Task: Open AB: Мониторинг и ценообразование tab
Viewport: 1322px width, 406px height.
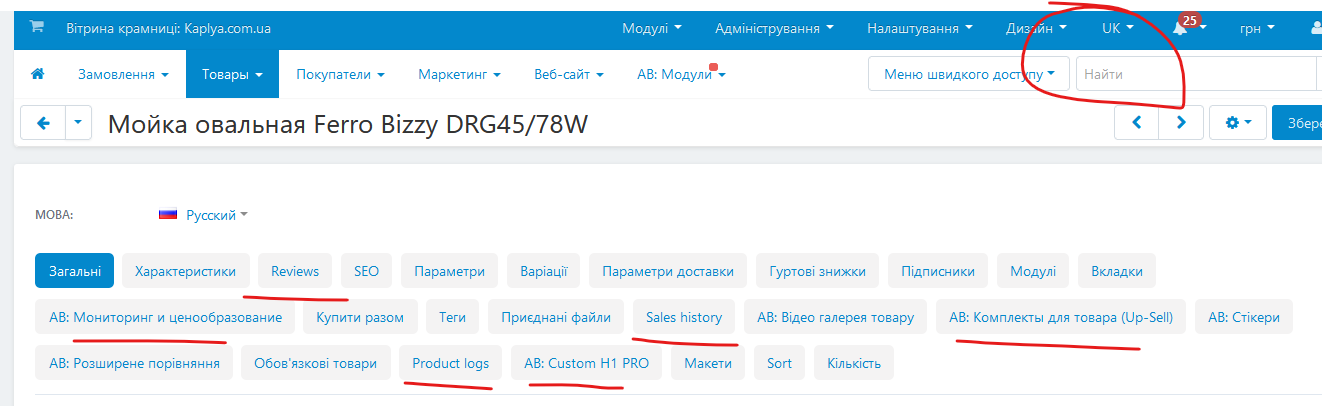Action: pyautogui.click(x=165, y=317)
